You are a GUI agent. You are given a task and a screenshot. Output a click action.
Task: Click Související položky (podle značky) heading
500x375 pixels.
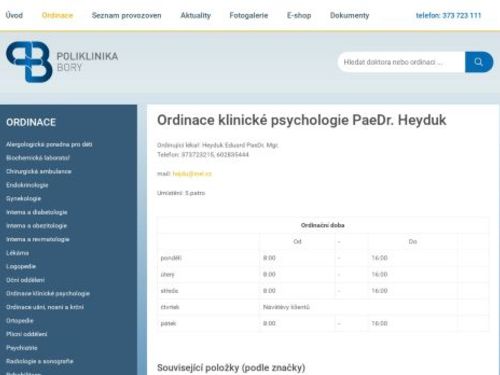[x=231, y=368]
